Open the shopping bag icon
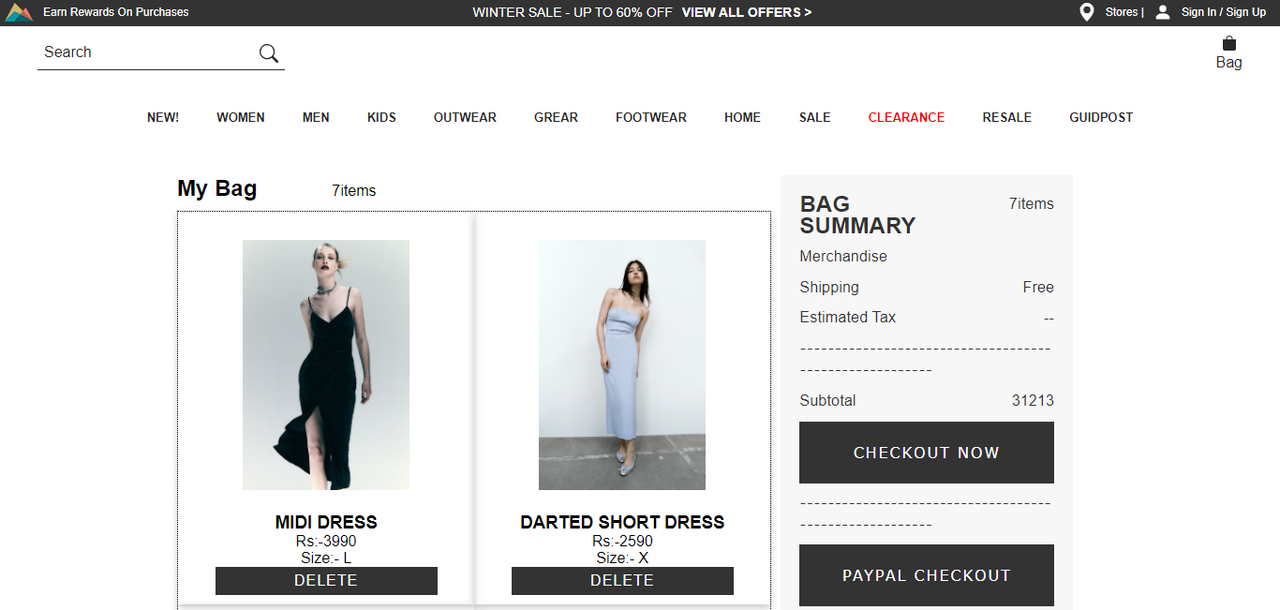The image size is (1280, 610). 1229,43
